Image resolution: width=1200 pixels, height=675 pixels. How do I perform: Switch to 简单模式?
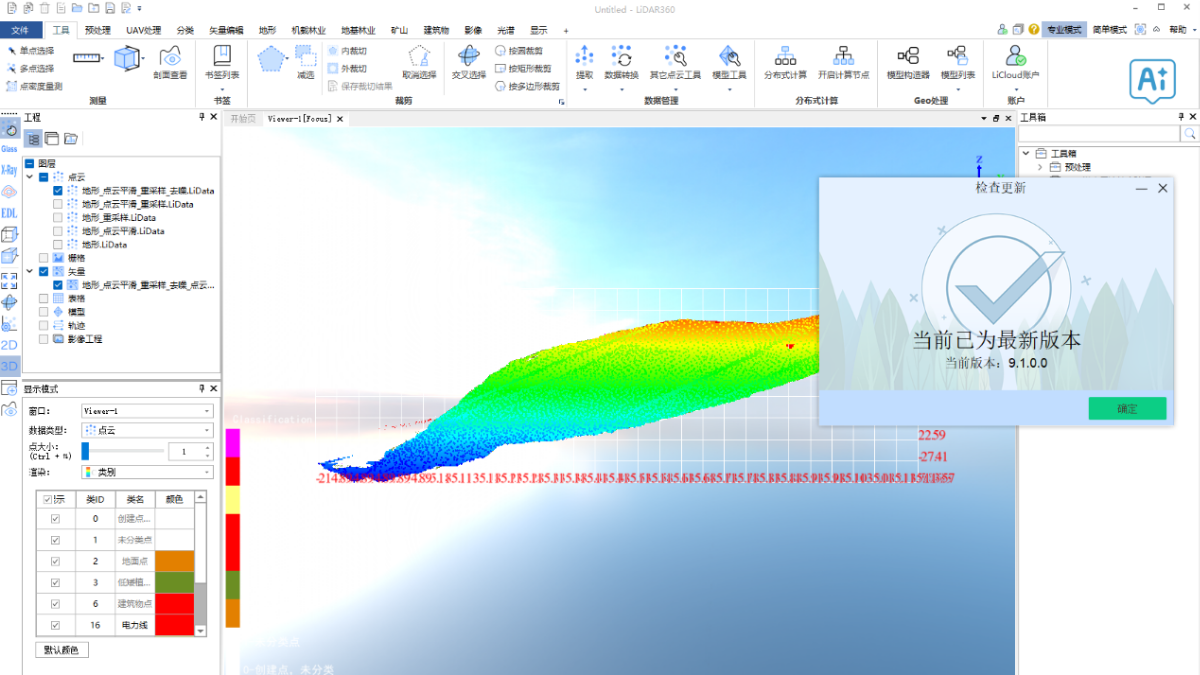1109,30
